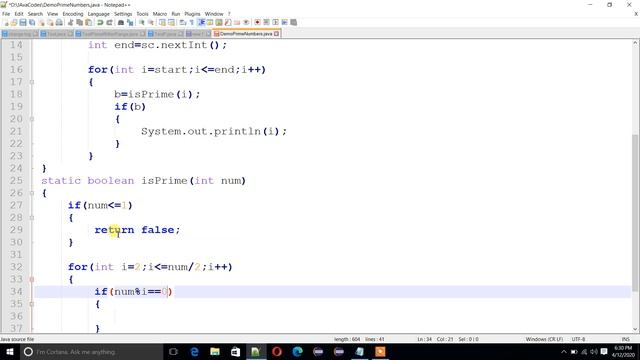Click the Save Recorded Macro icon
Image resolution: width=640 pixels, height=360 pixels.
293,22
